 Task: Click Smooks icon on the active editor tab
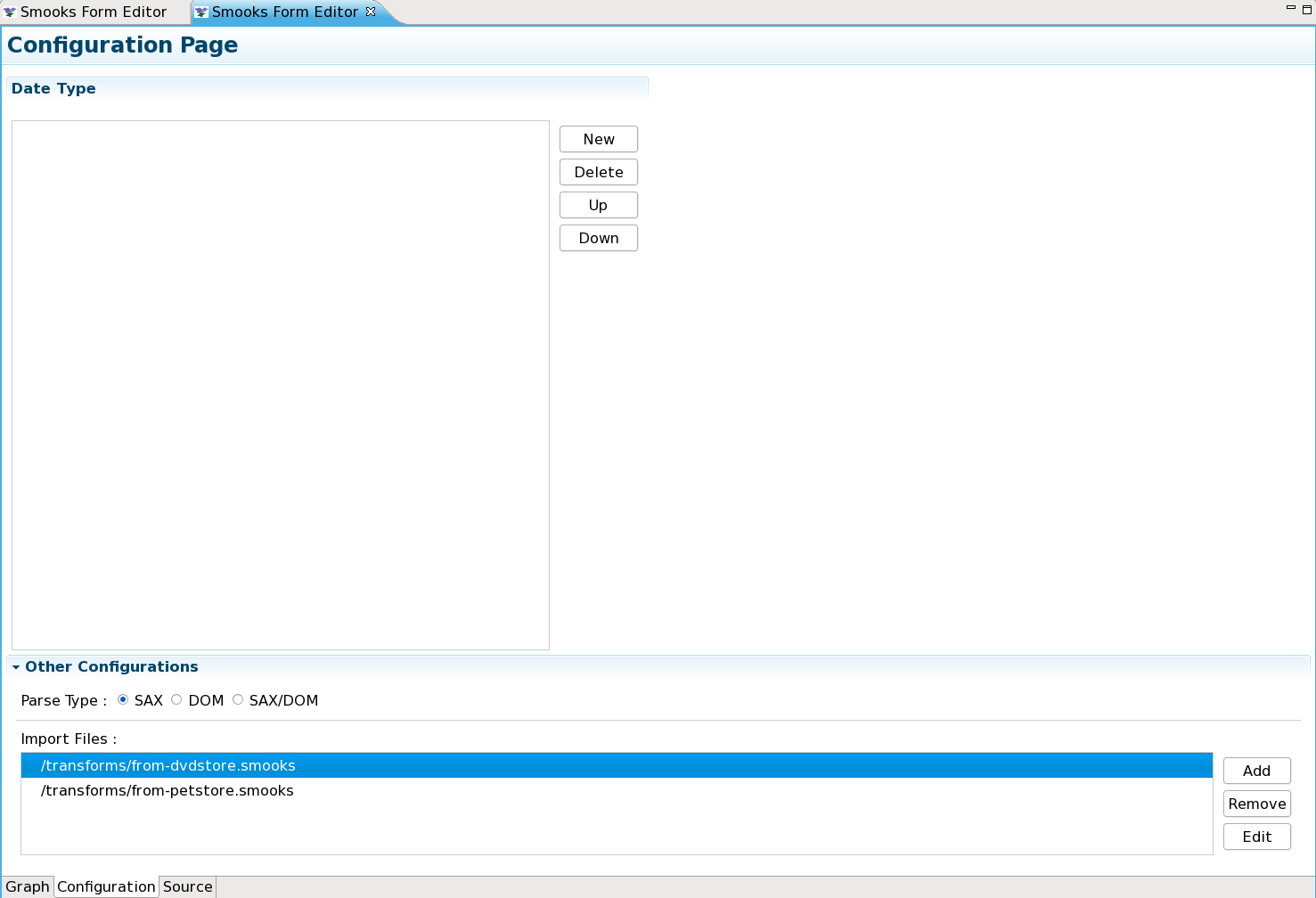201,12
